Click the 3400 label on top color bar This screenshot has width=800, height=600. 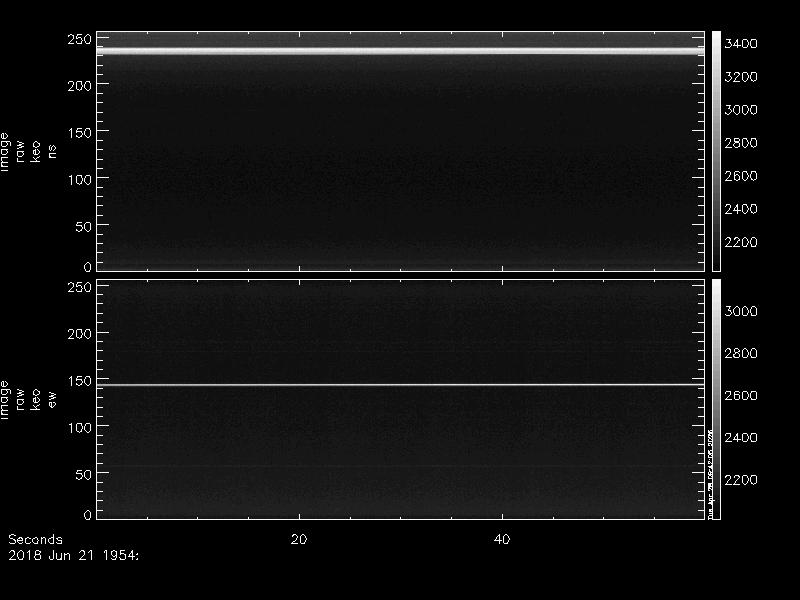tap(741, 44)
